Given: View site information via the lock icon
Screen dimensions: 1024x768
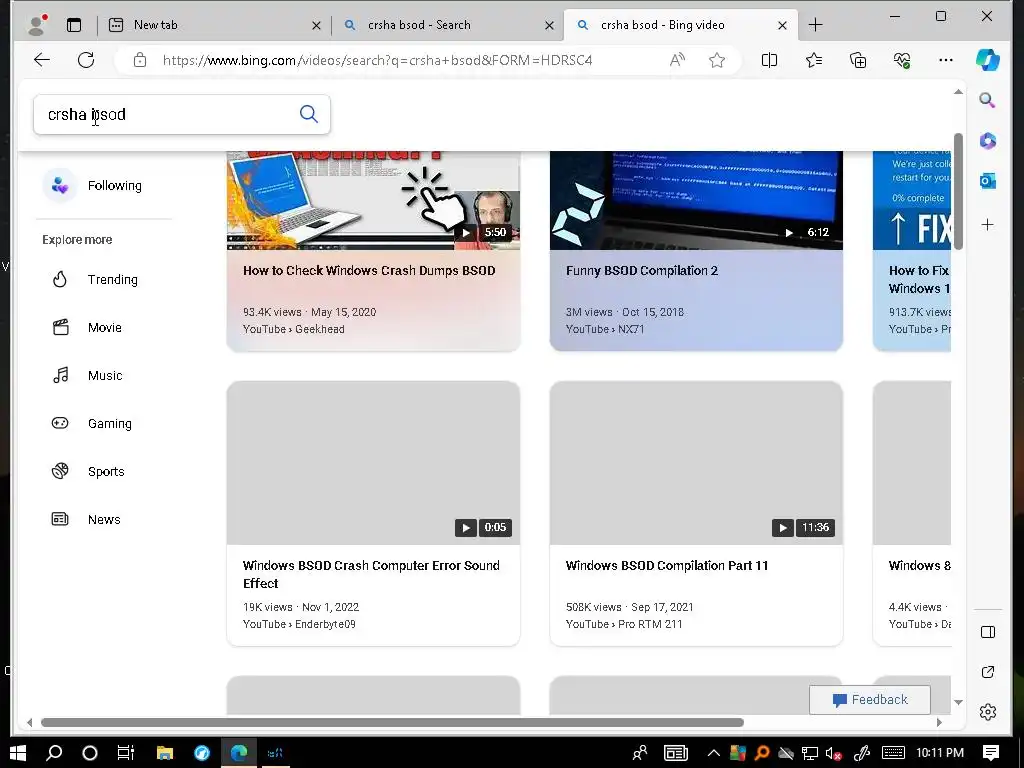Looking at the screenshot, I should tap(140, 60).
